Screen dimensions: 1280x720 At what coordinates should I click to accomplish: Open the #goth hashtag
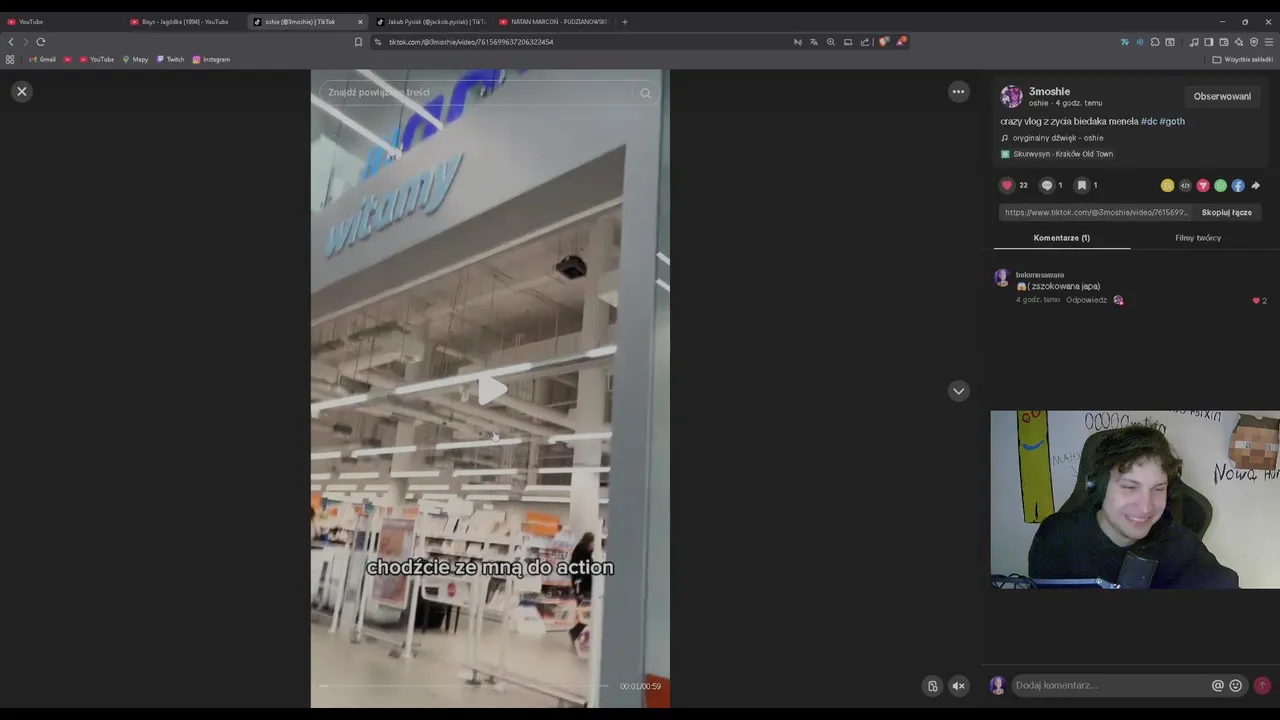(1172, 121)
